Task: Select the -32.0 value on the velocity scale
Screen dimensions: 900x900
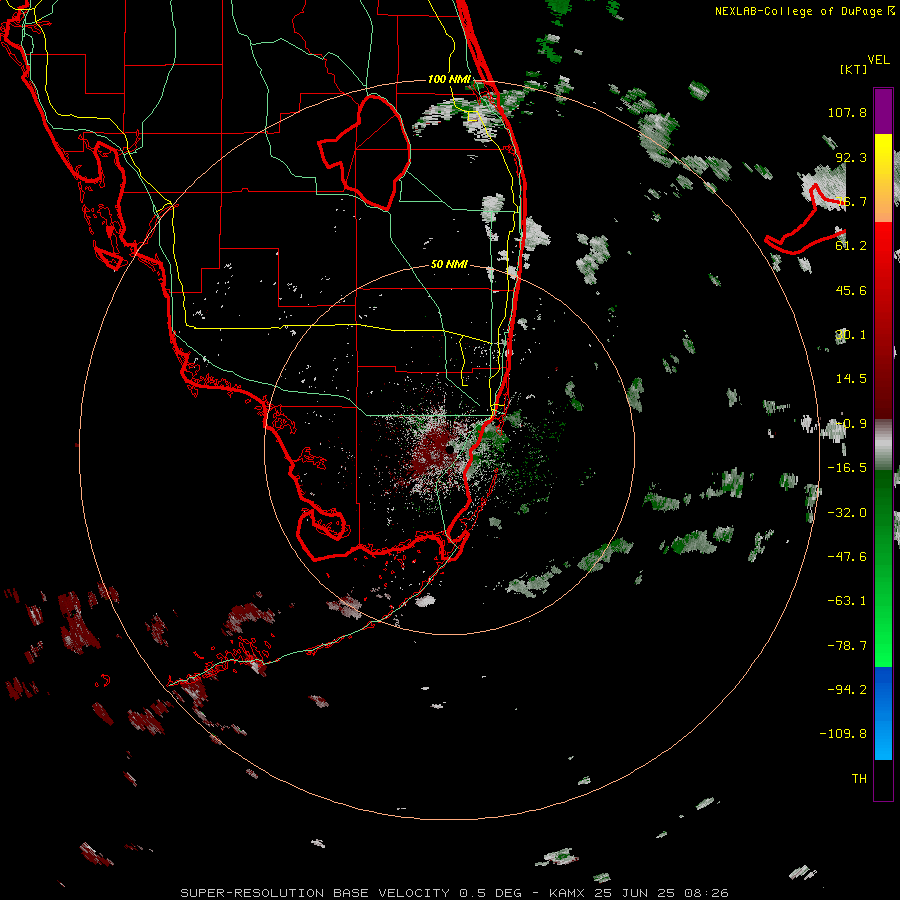Action: coord(847,513)
